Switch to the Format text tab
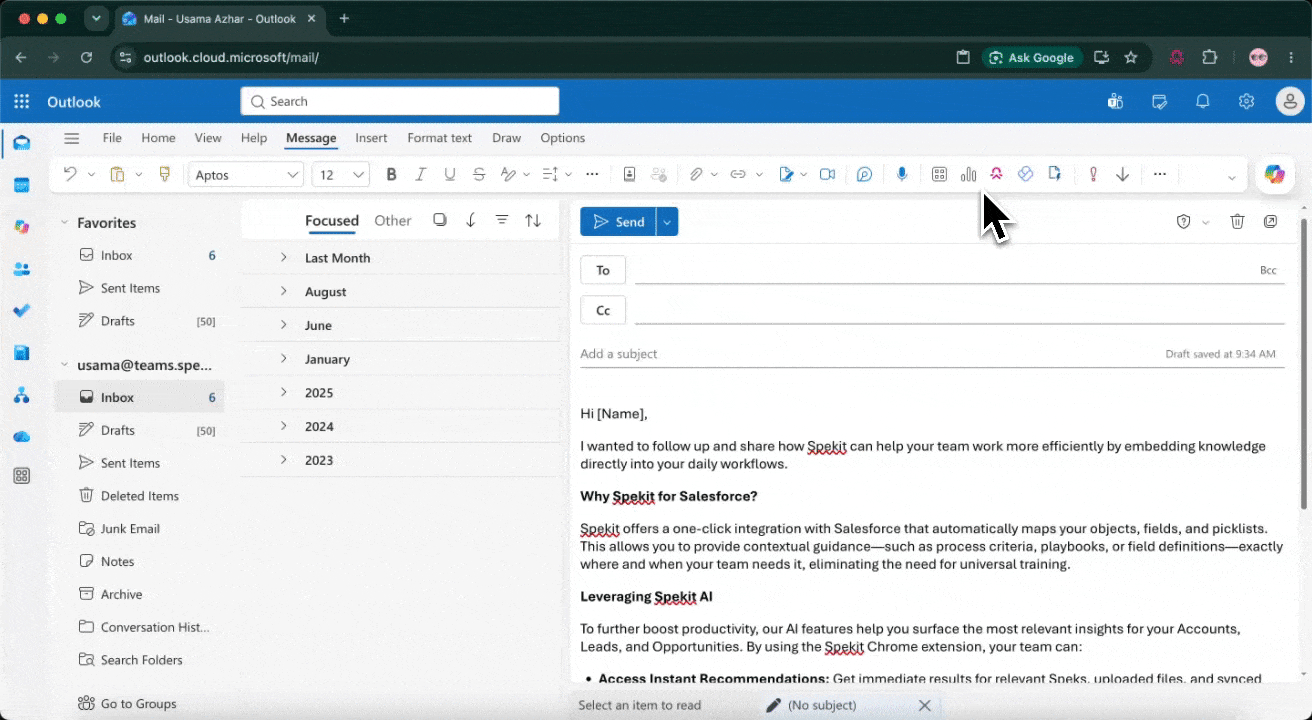 439,138
